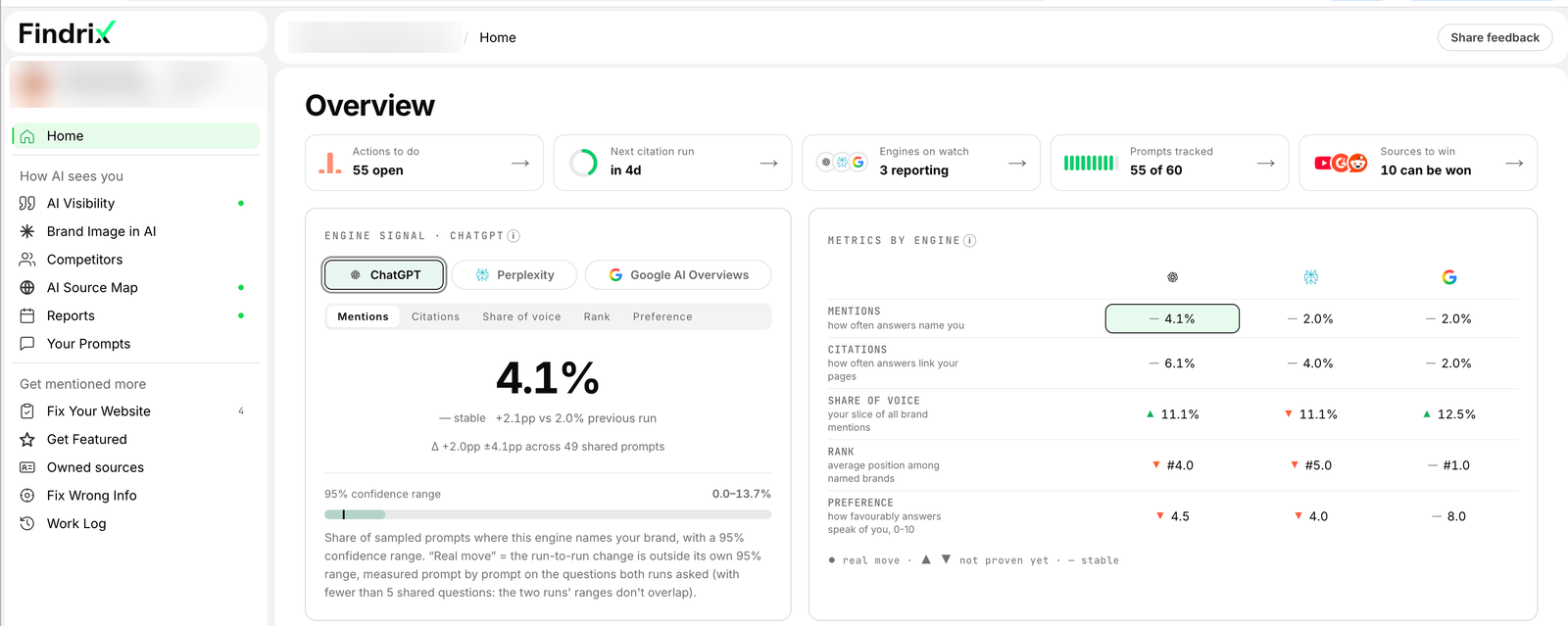Switch to the Preference tab
Viewport: 1568px width, 626px height.
[662, 316]
